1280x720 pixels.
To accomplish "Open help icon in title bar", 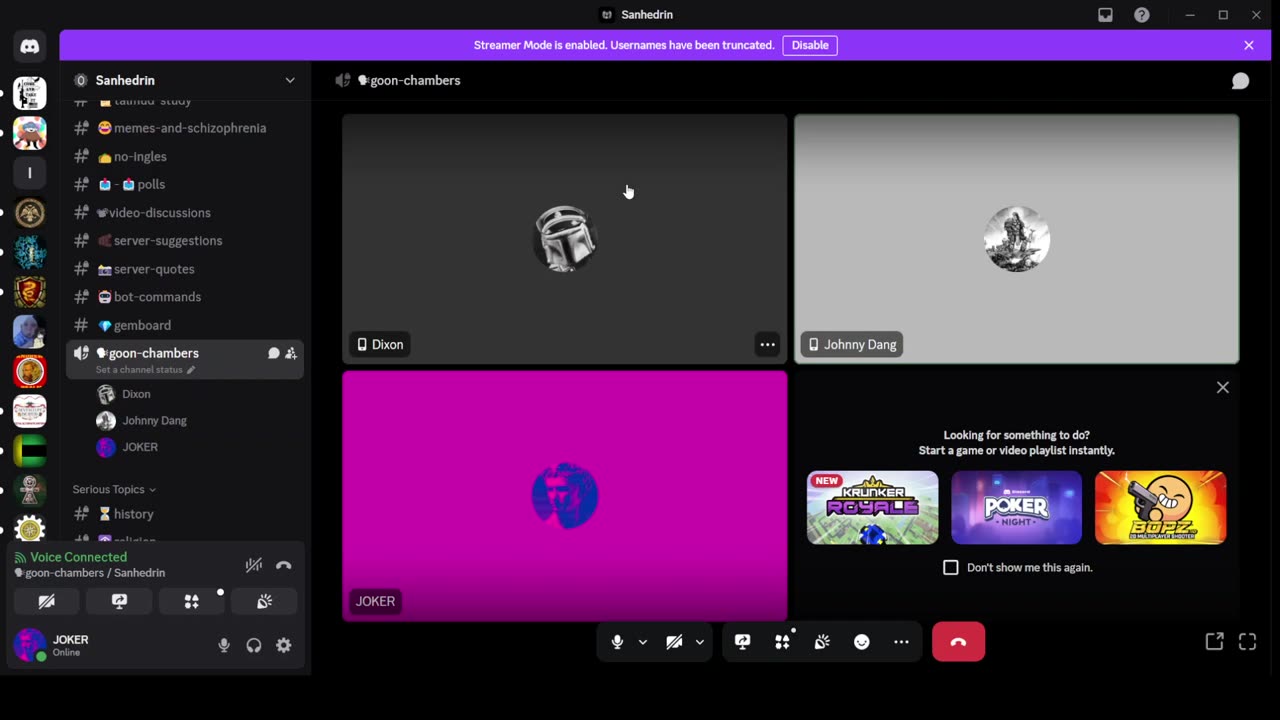I will pyautogui.click(x=1142, y=15).
